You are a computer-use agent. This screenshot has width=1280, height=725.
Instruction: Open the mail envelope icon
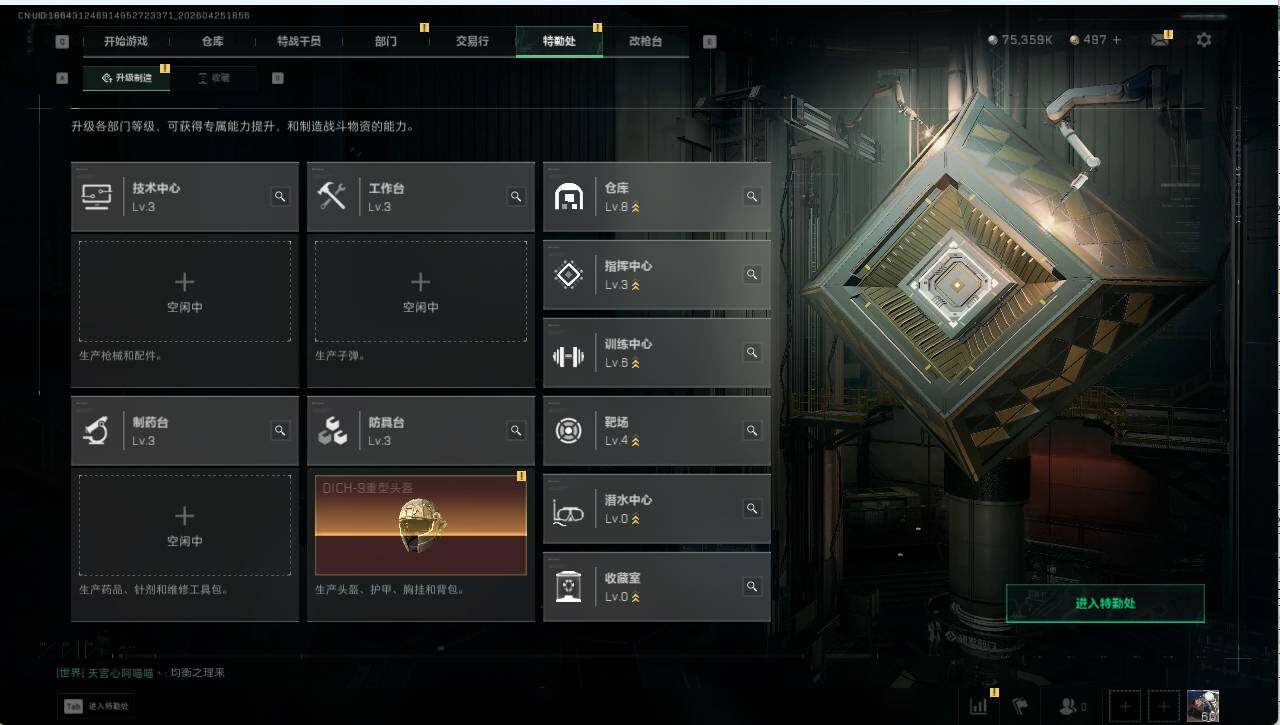point(1159,40)
